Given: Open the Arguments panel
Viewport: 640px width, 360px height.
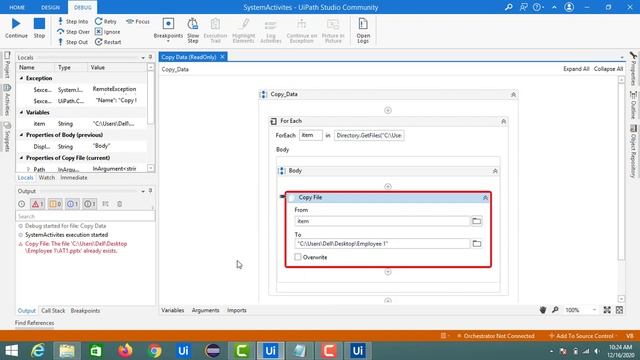Looking at the screenshot, I should 205,310.
